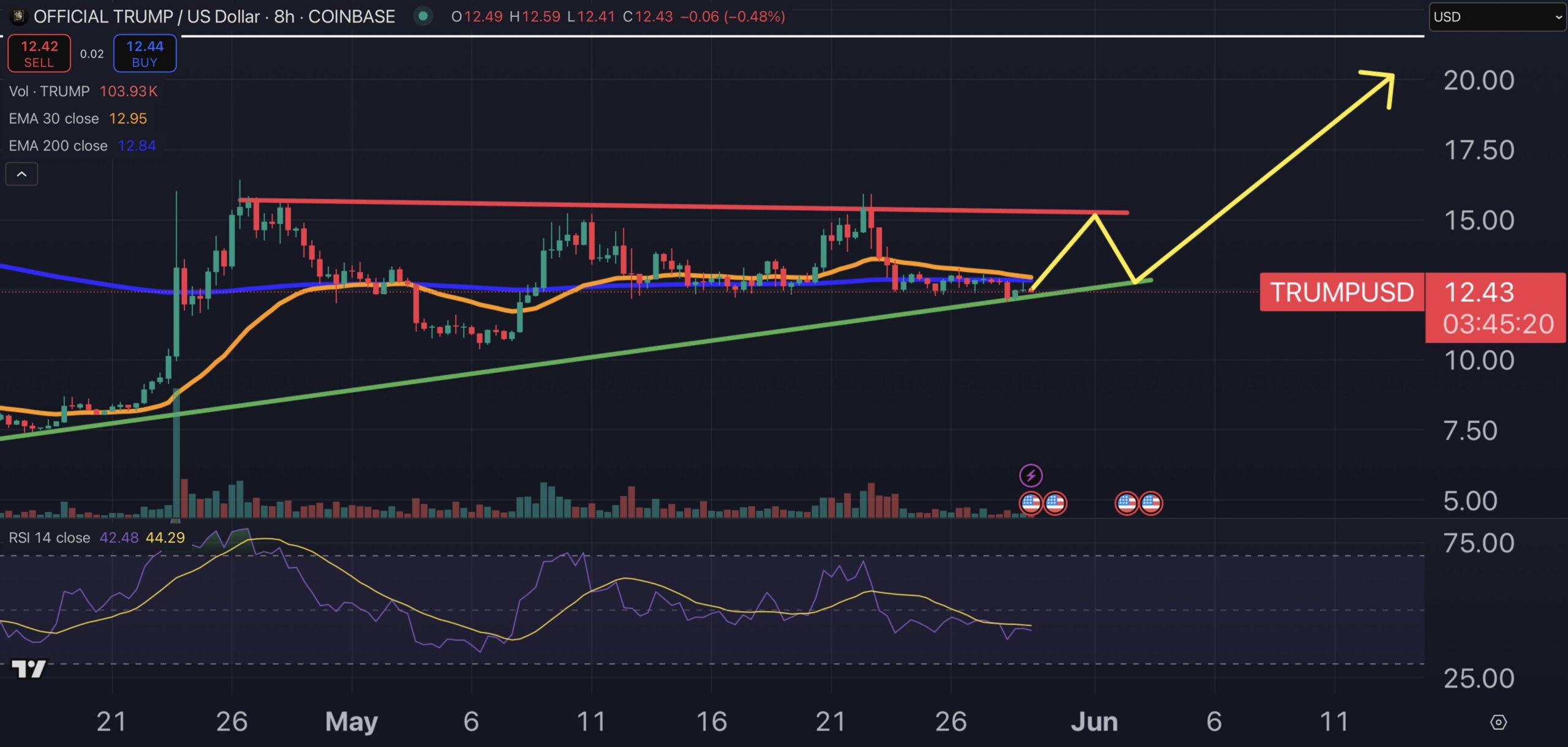Click the TRUMP coin logo icon
This screenshot has height=747, width=1568.
coord(18,17)
